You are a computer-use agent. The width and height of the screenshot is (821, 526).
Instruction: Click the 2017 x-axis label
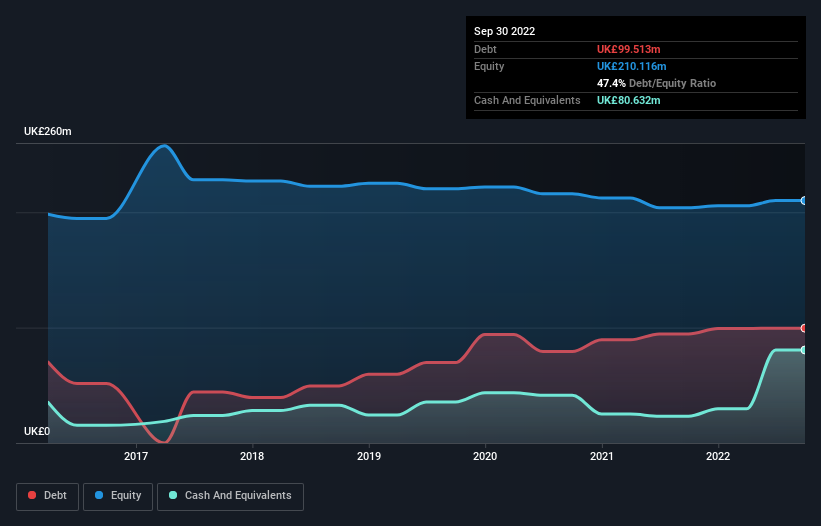[x=136, y=456]
